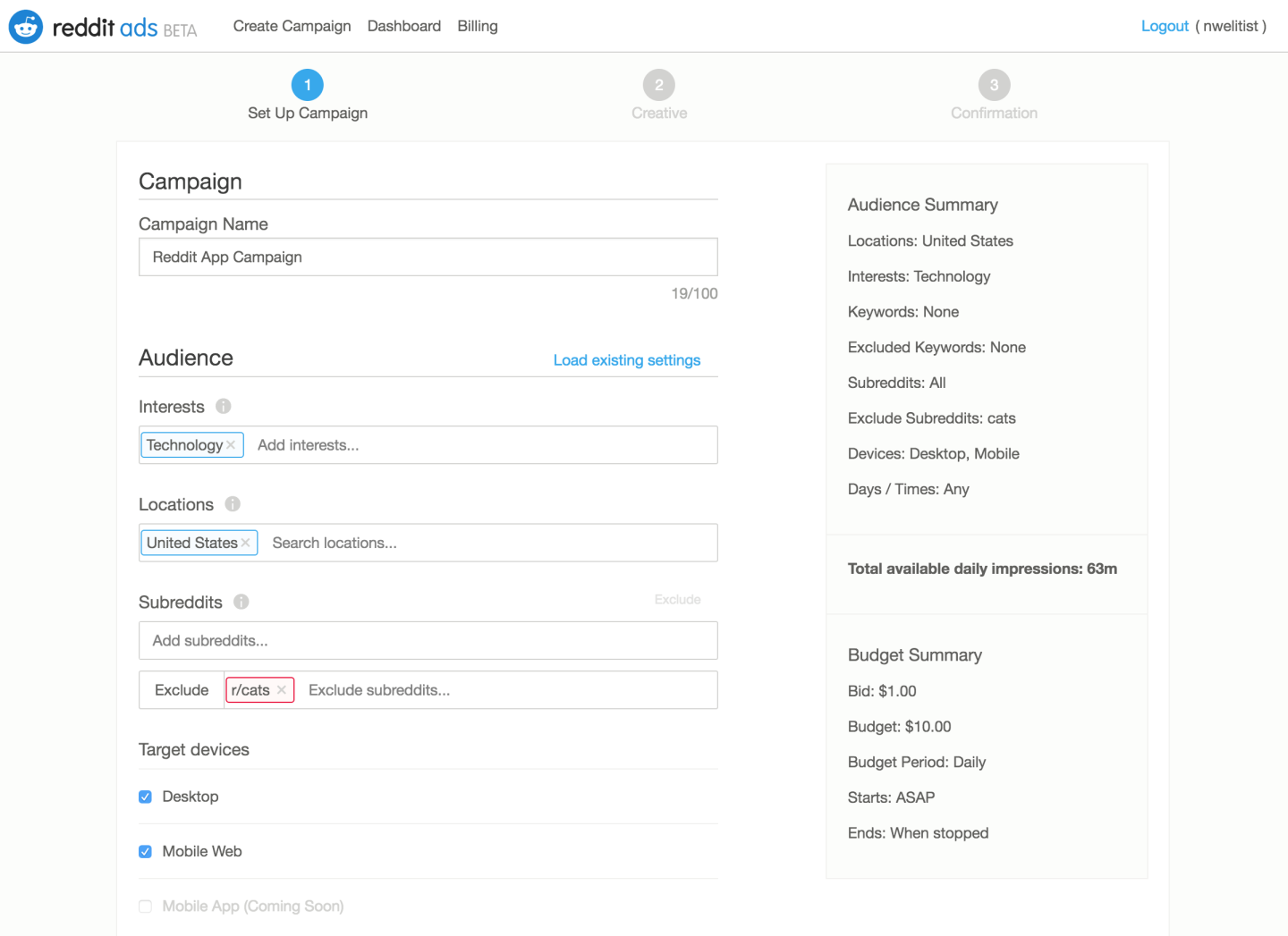Open Create Campaign in the top navigation

[292, 26]
